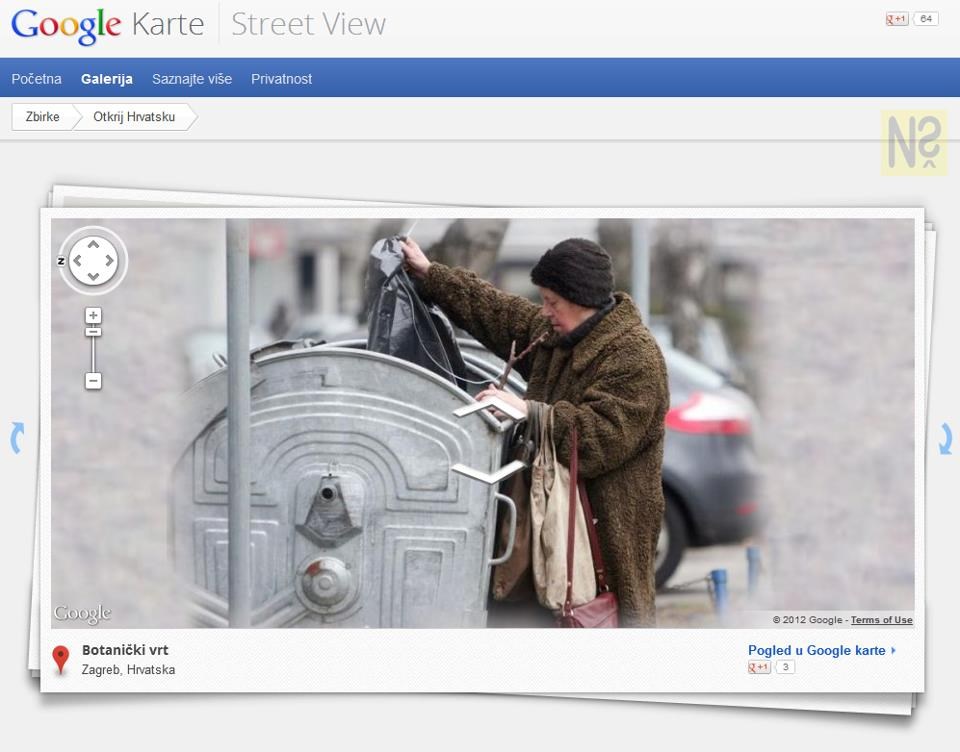Screen dimensions: 960x752
Task: Switch to the Galerija section
Action: (106, 78)
